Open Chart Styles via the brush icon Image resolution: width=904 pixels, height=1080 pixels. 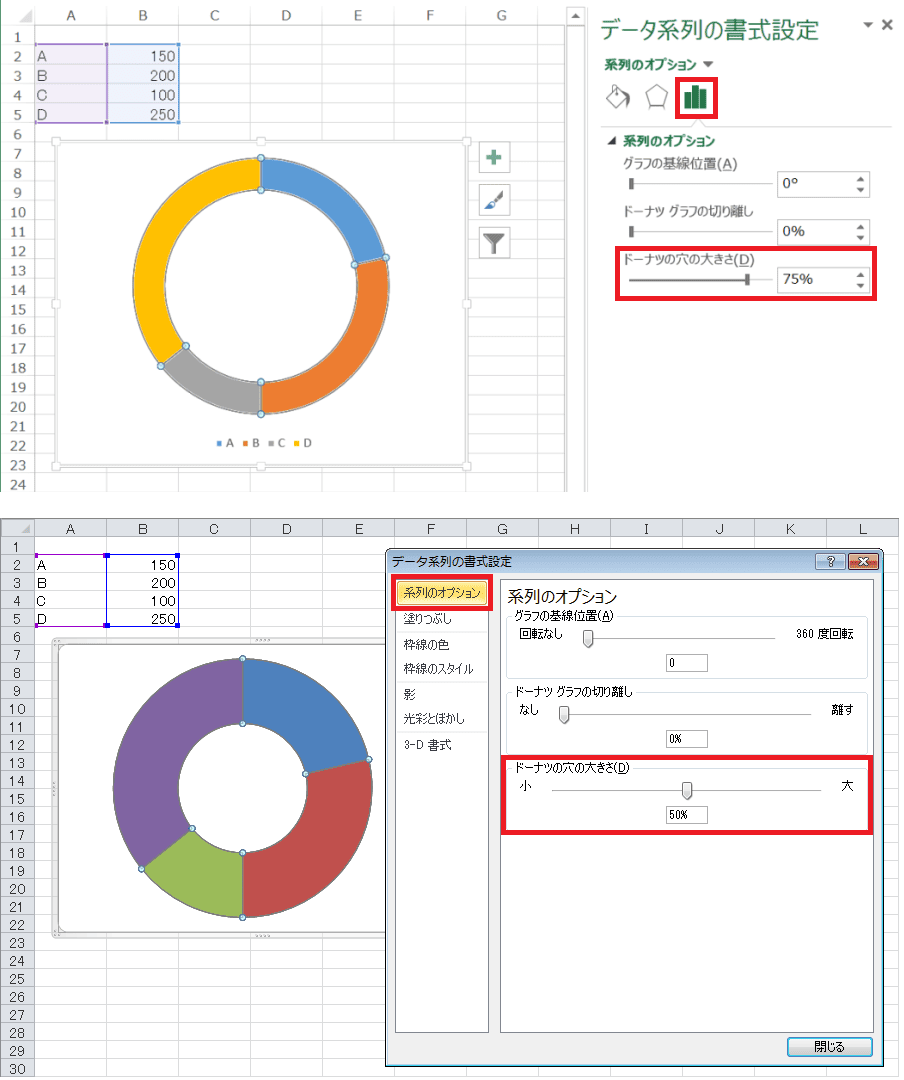(x=494, y=199)
